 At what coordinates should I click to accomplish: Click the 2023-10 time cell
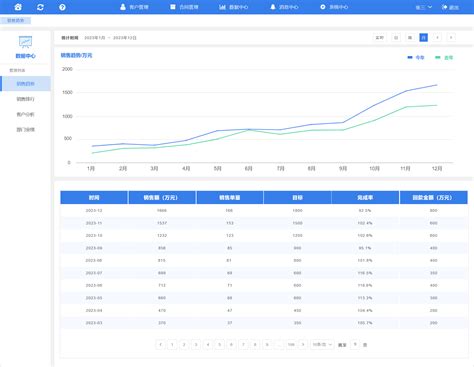pyautogui.click(x=94, y=235)
